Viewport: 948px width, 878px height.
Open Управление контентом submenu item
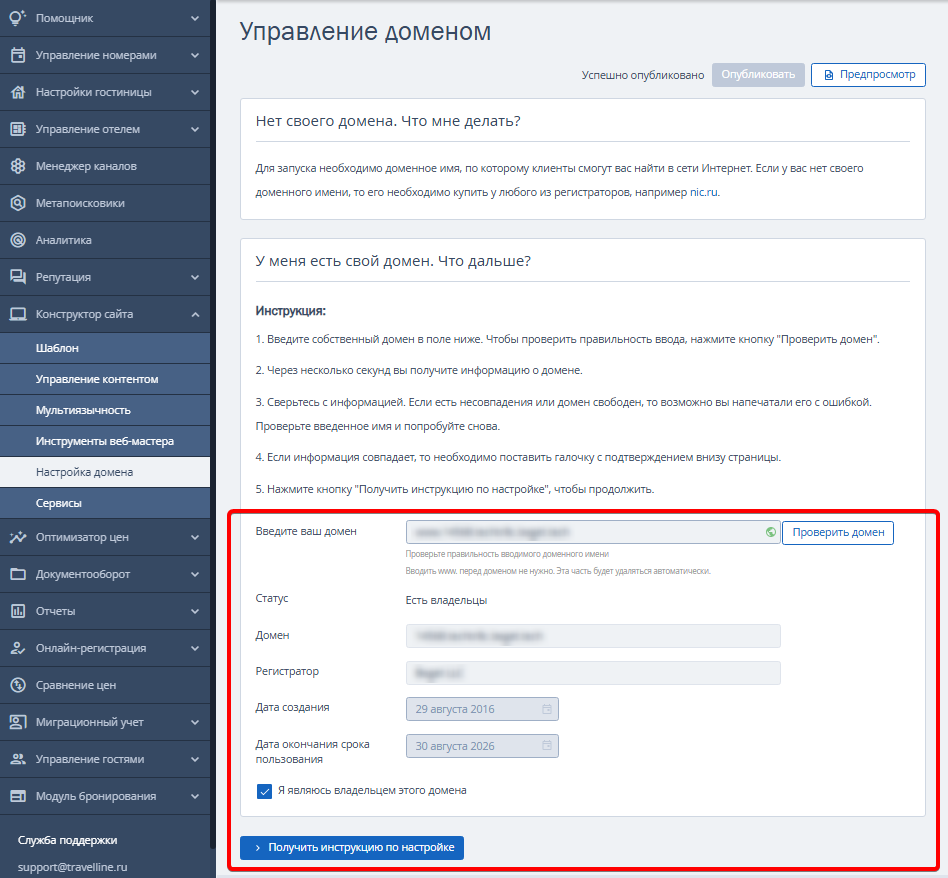105,379
